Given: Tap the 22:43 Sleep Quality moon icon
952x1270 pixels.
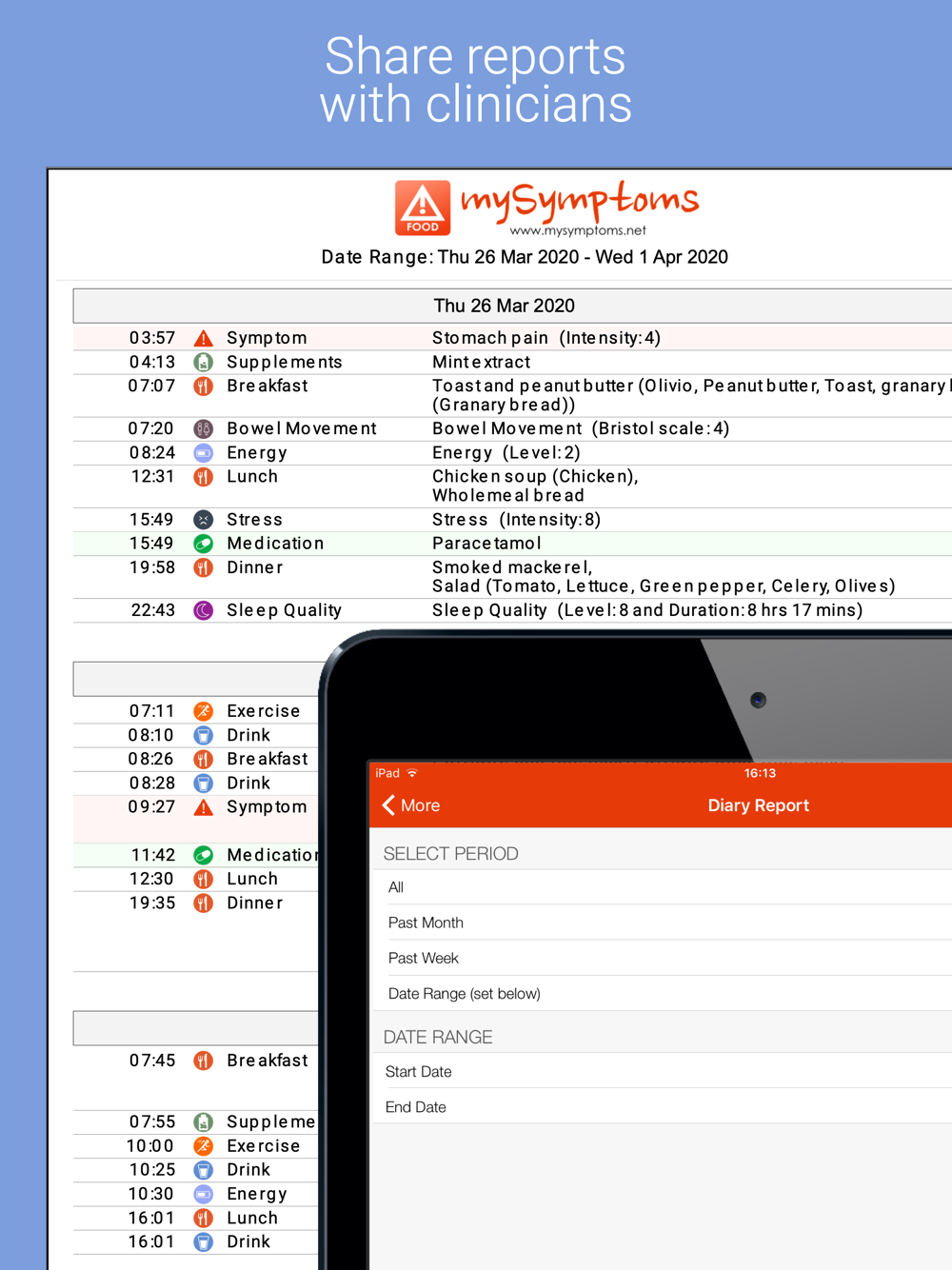Looking at the screenshot, I should tap(203, 610).
